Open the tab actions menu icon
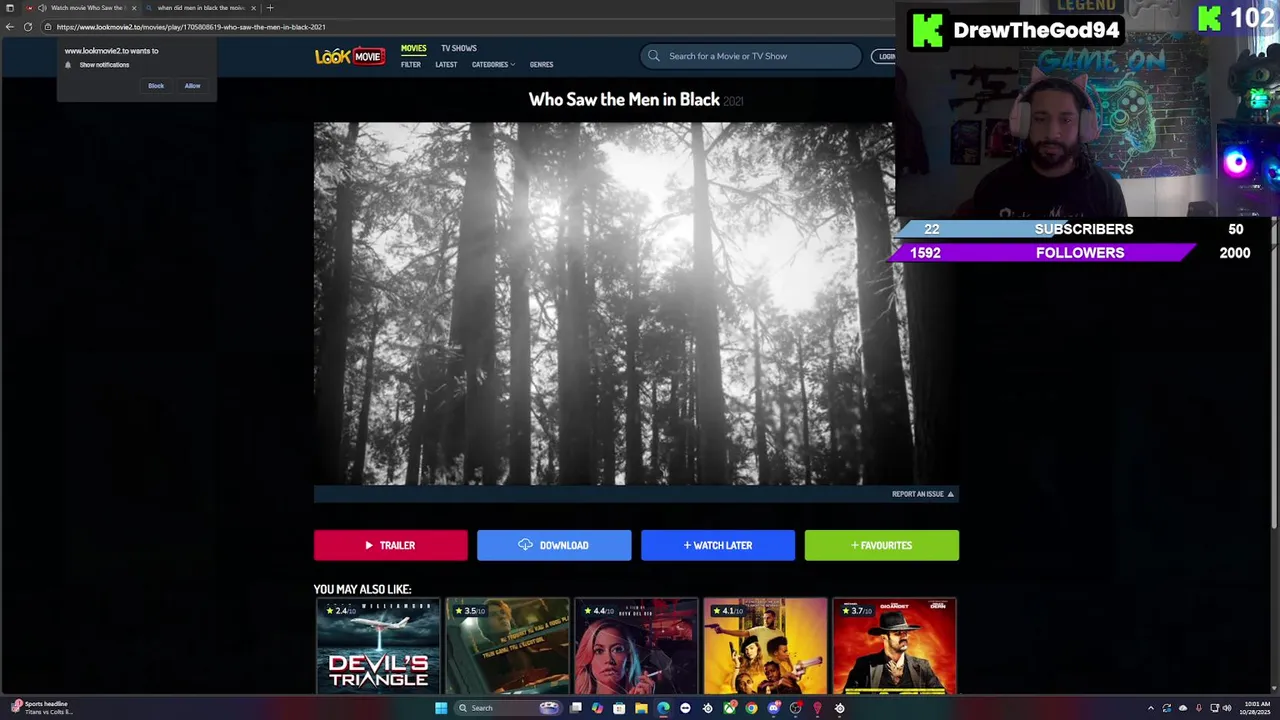Screen dimensions: 1280x720 (10, 8)
